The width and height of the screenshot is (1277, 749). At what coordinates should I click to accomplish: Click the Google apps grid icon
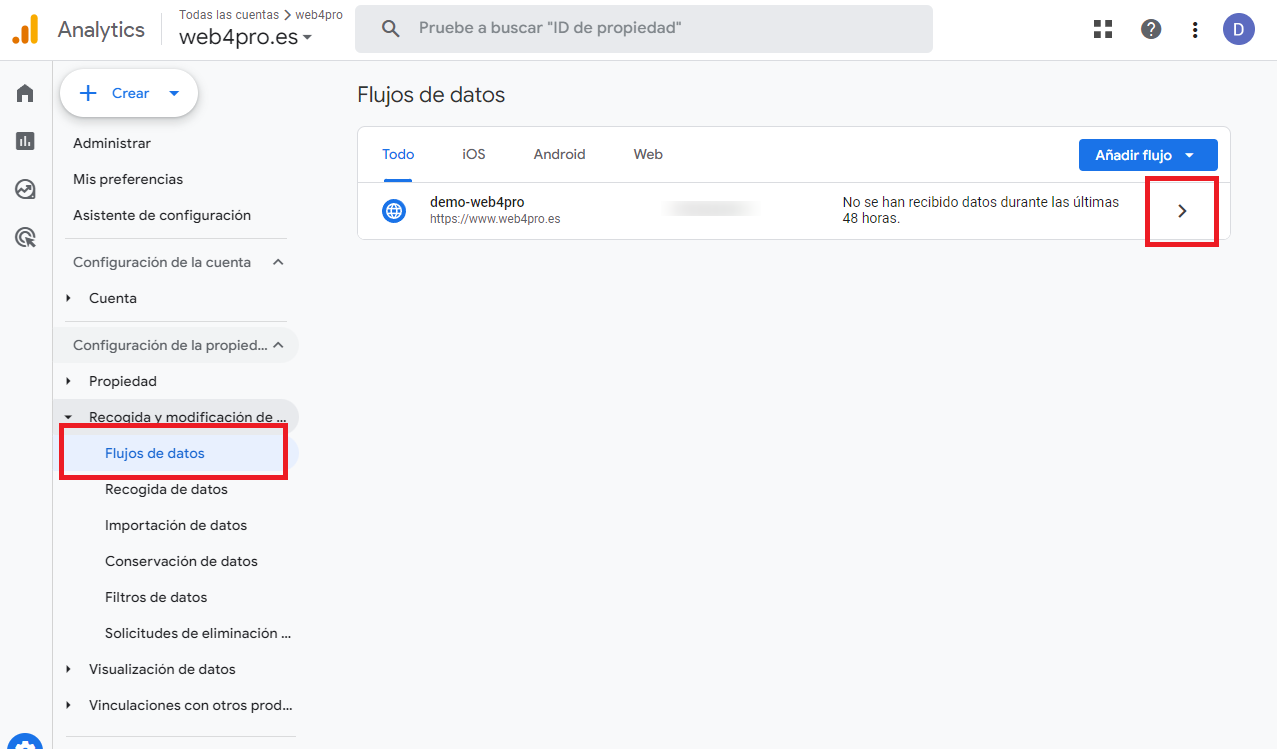point(1103,29)
